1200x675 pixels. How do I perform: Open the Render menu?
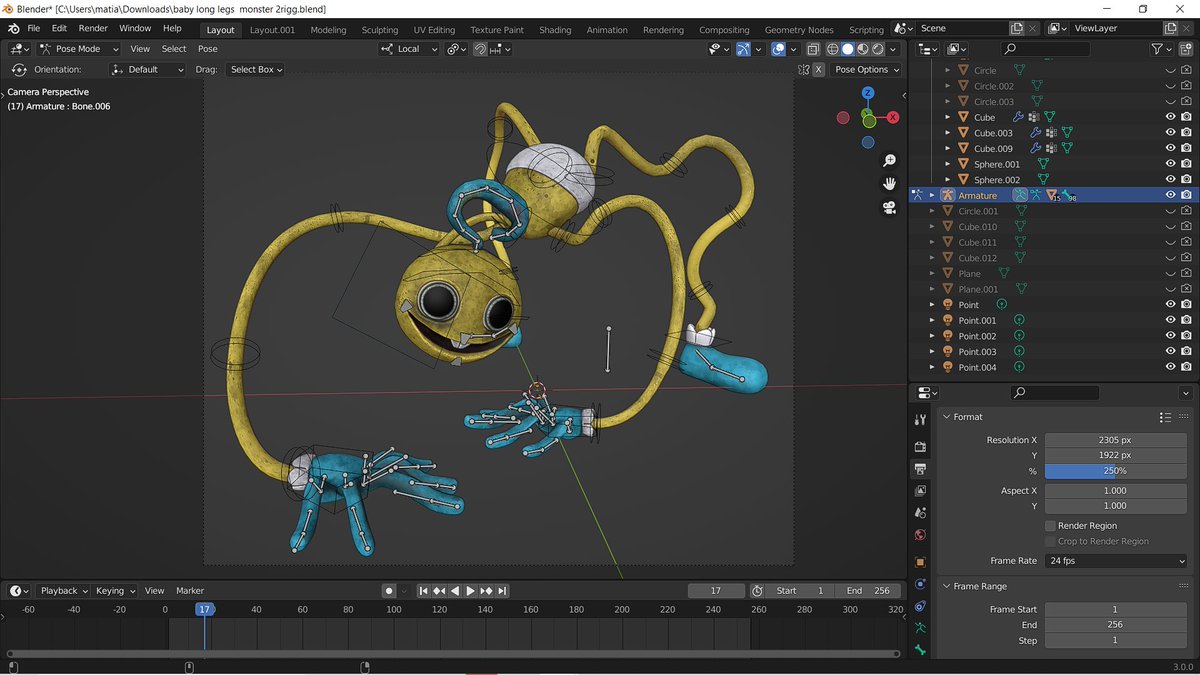tap(93, 28)
